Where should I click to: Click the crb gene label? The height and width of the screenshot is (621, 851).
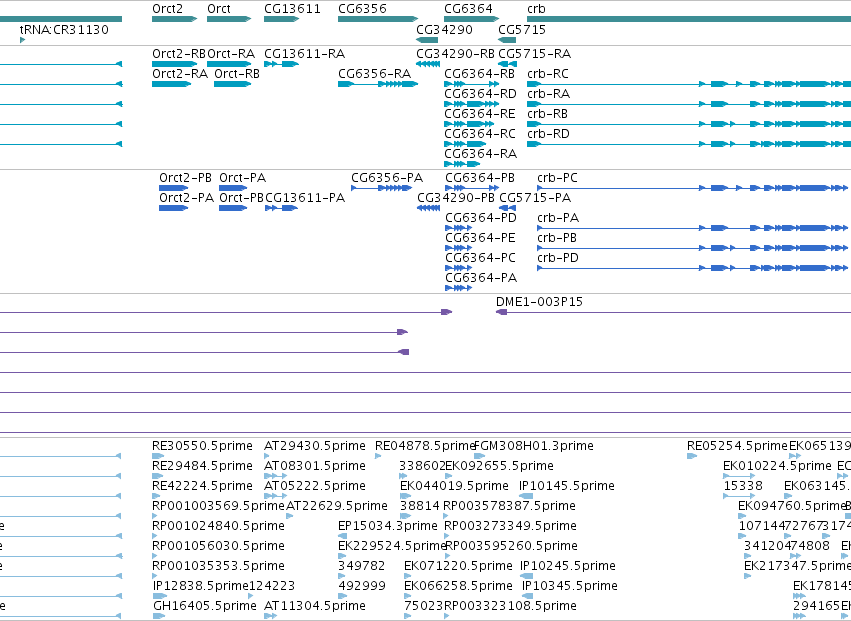pos(536,9)
